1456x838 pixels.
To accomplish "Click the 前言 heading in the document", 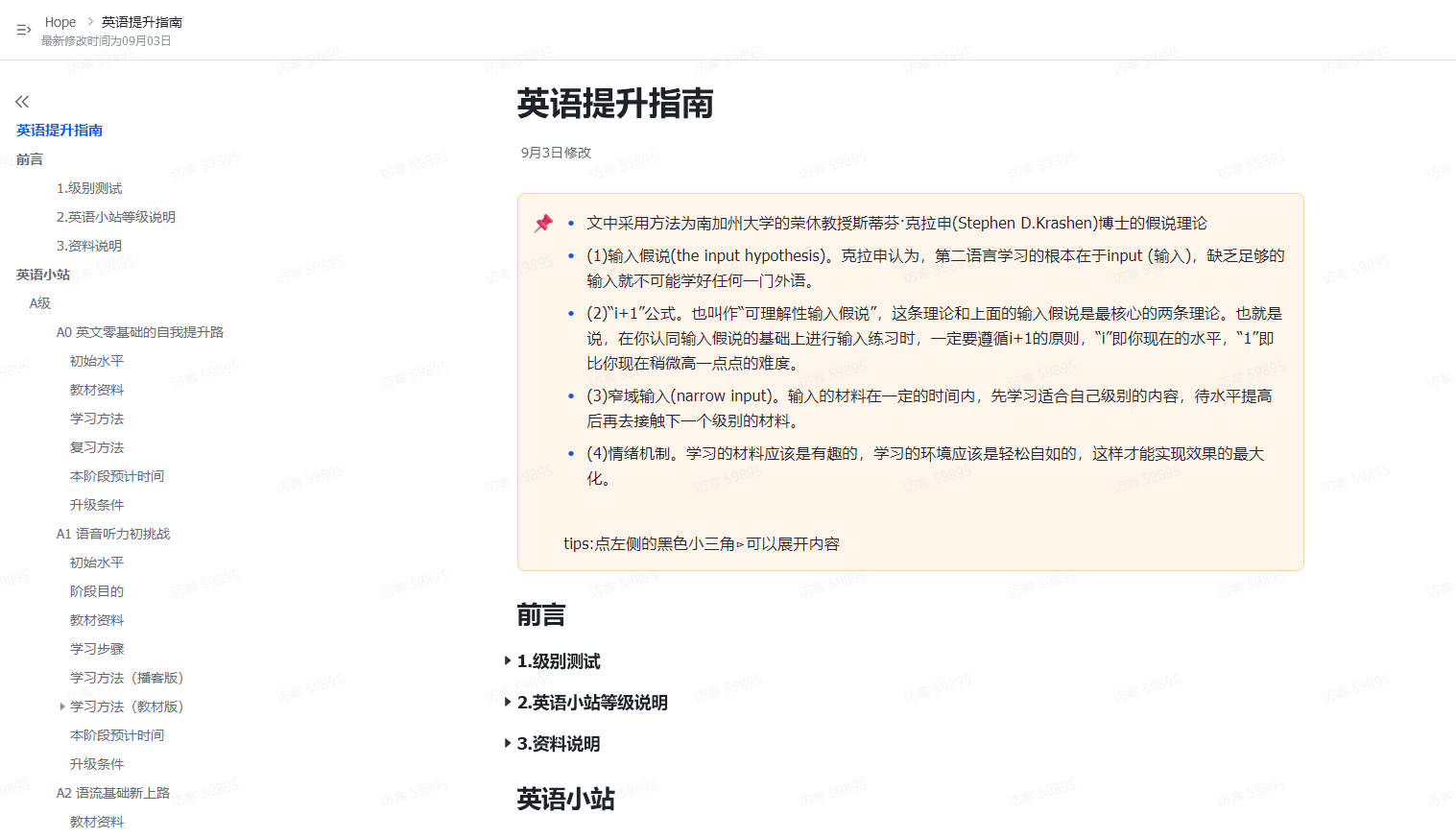I will pos(541,615).
